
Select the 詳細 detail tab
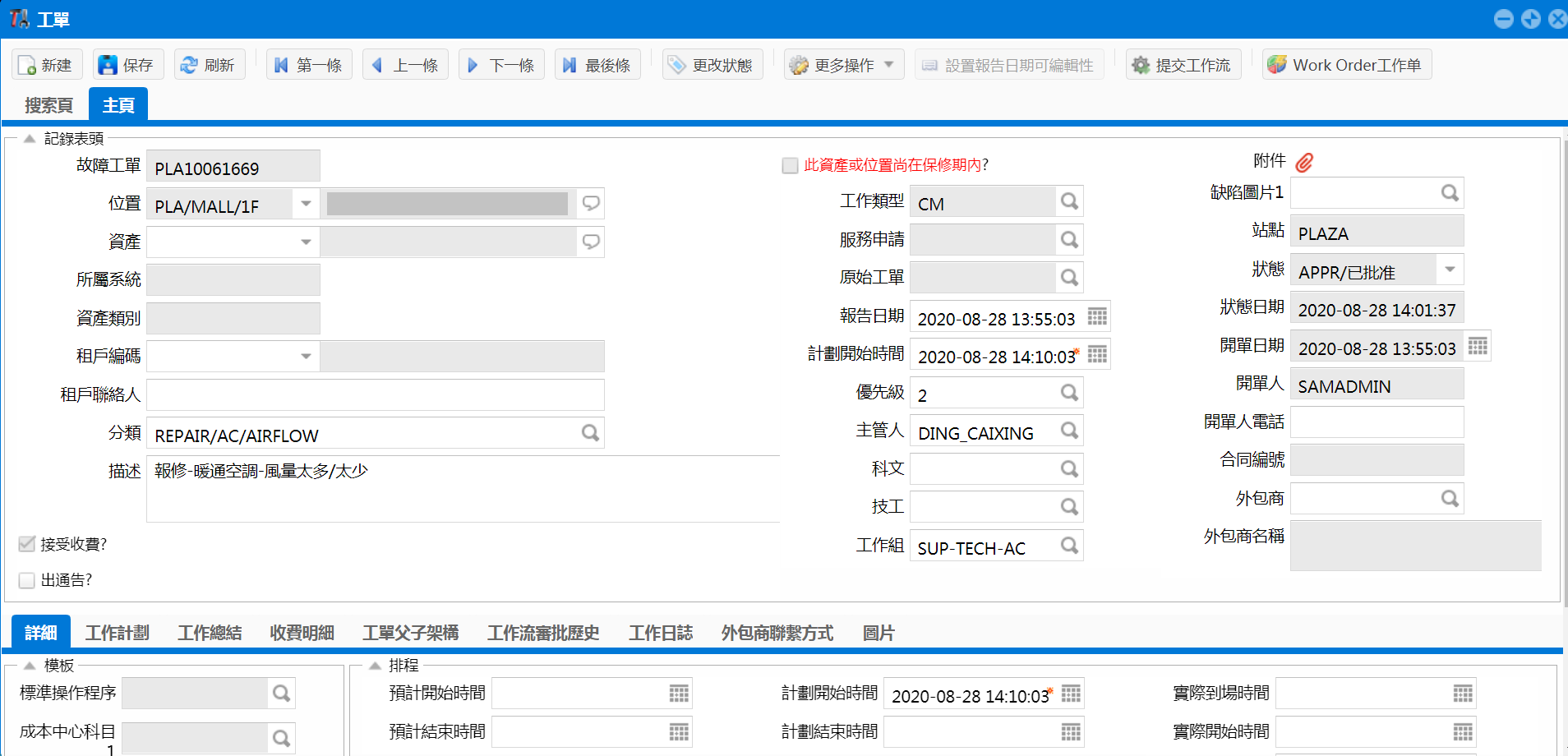pyautogui.click(x=41, y=633)
